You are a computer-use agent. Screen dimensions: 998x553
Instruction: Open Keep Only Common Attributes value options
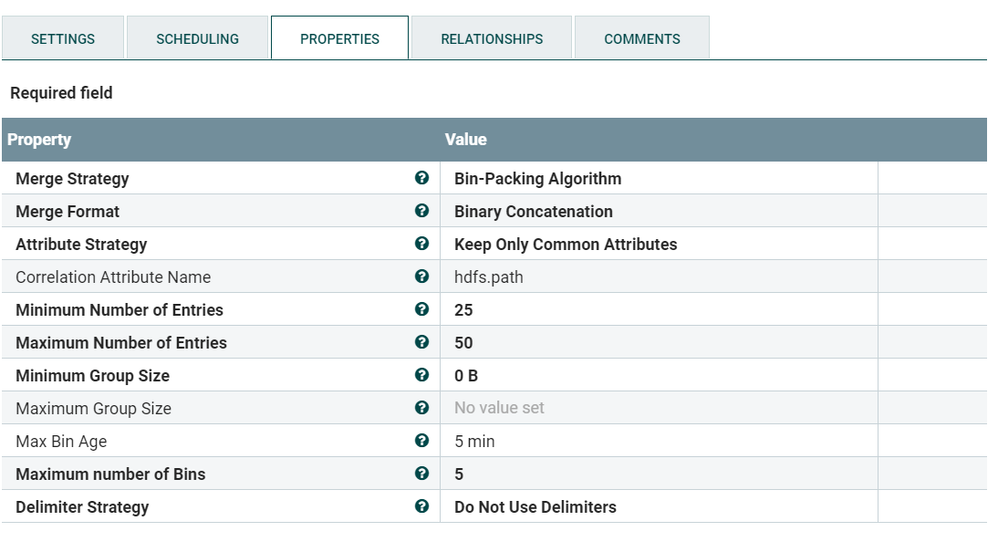click(659, 244)
